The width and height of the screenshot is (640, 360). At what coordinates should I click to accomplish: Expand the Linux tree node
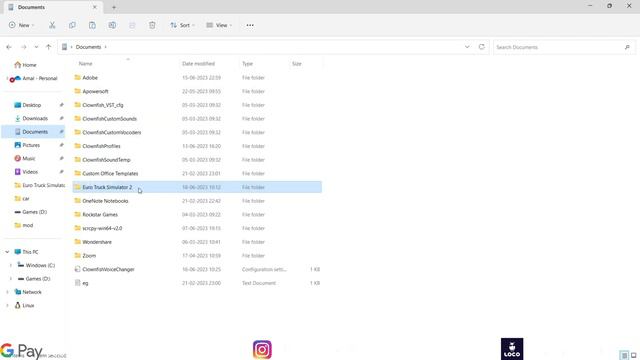(7, 305)
